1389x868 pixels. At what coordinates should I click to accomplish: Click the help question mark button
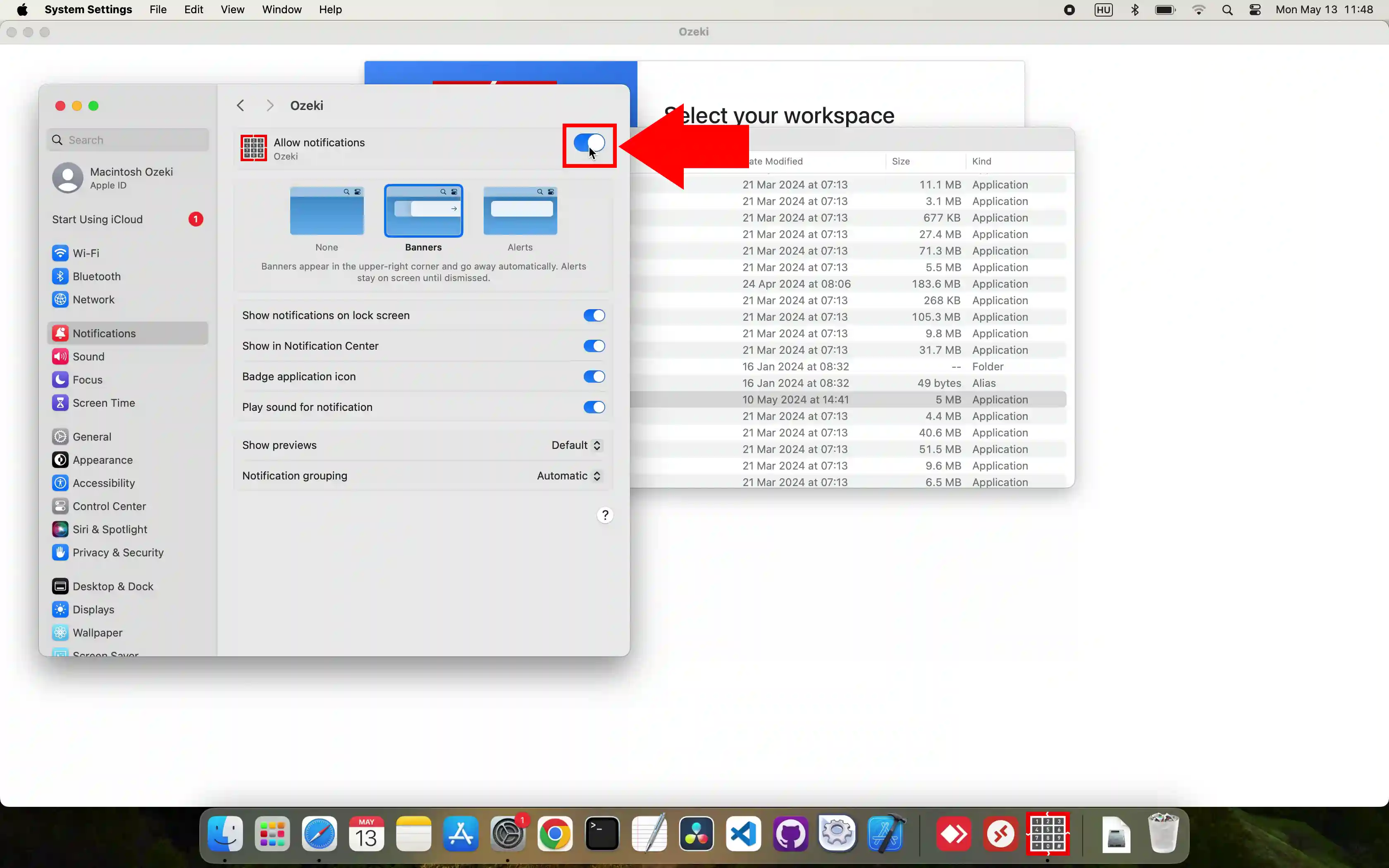[x=605, y=515]
